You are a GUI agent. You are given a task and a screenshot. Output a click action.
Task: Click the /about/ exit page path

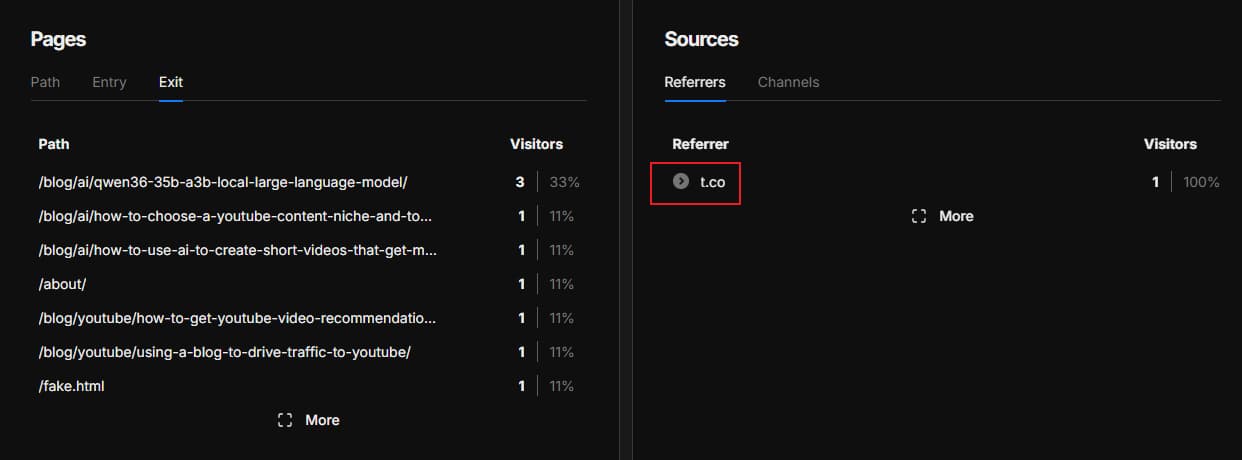63,284
